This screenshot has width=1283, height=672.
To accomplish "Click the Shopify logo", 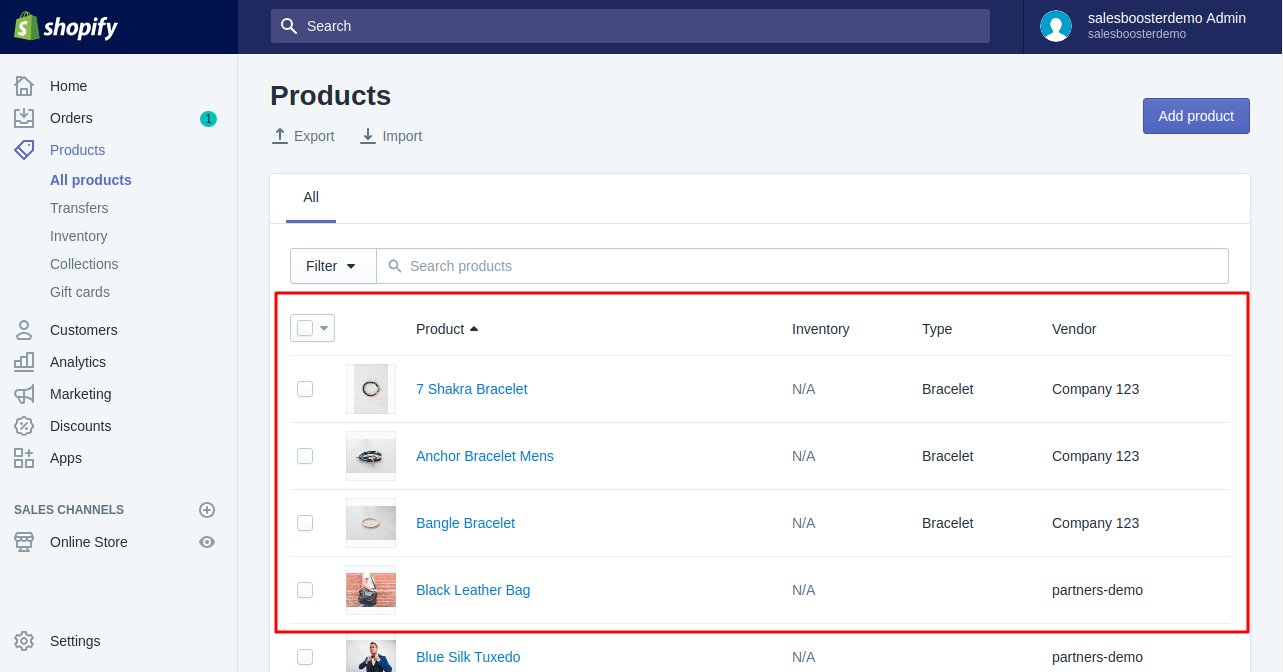I will point(65,26).
